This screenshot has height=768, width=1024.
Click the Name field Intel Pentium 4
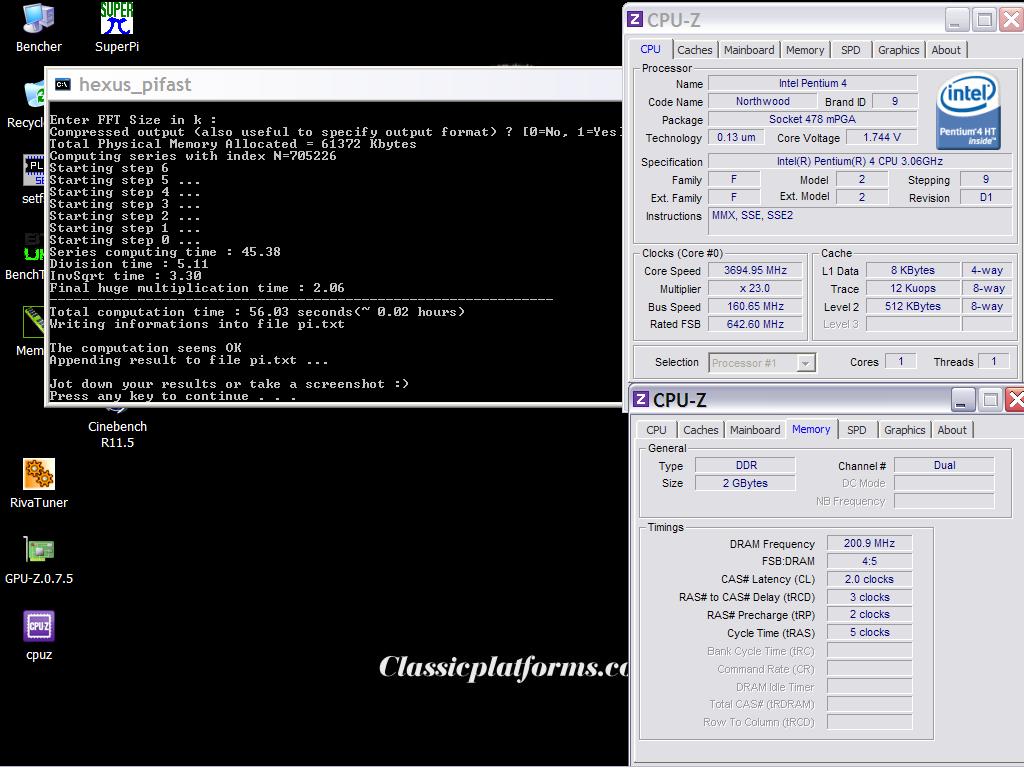tap(812, 83)
